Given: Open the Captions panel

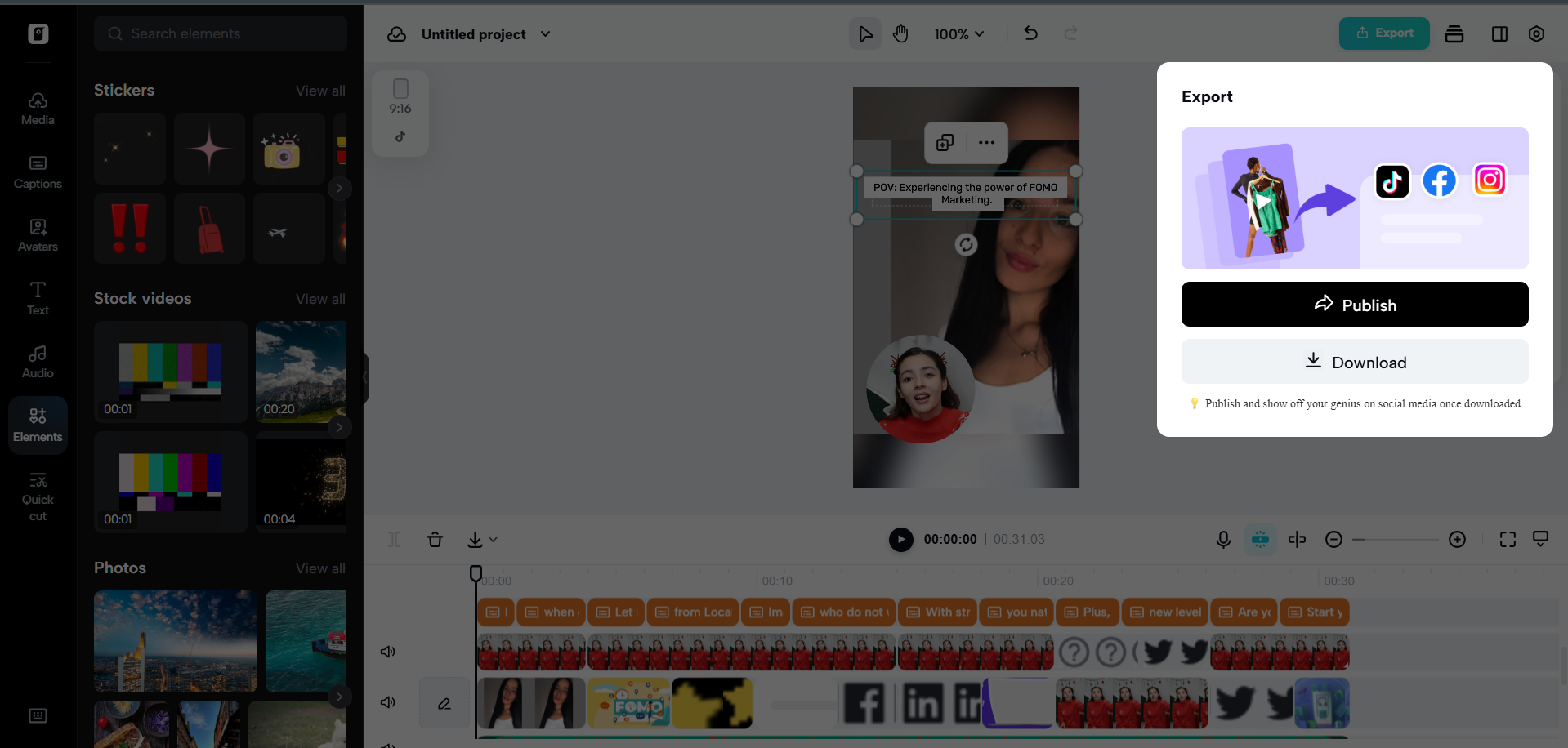Looking at the screenshot, I should tap(38, 171).
